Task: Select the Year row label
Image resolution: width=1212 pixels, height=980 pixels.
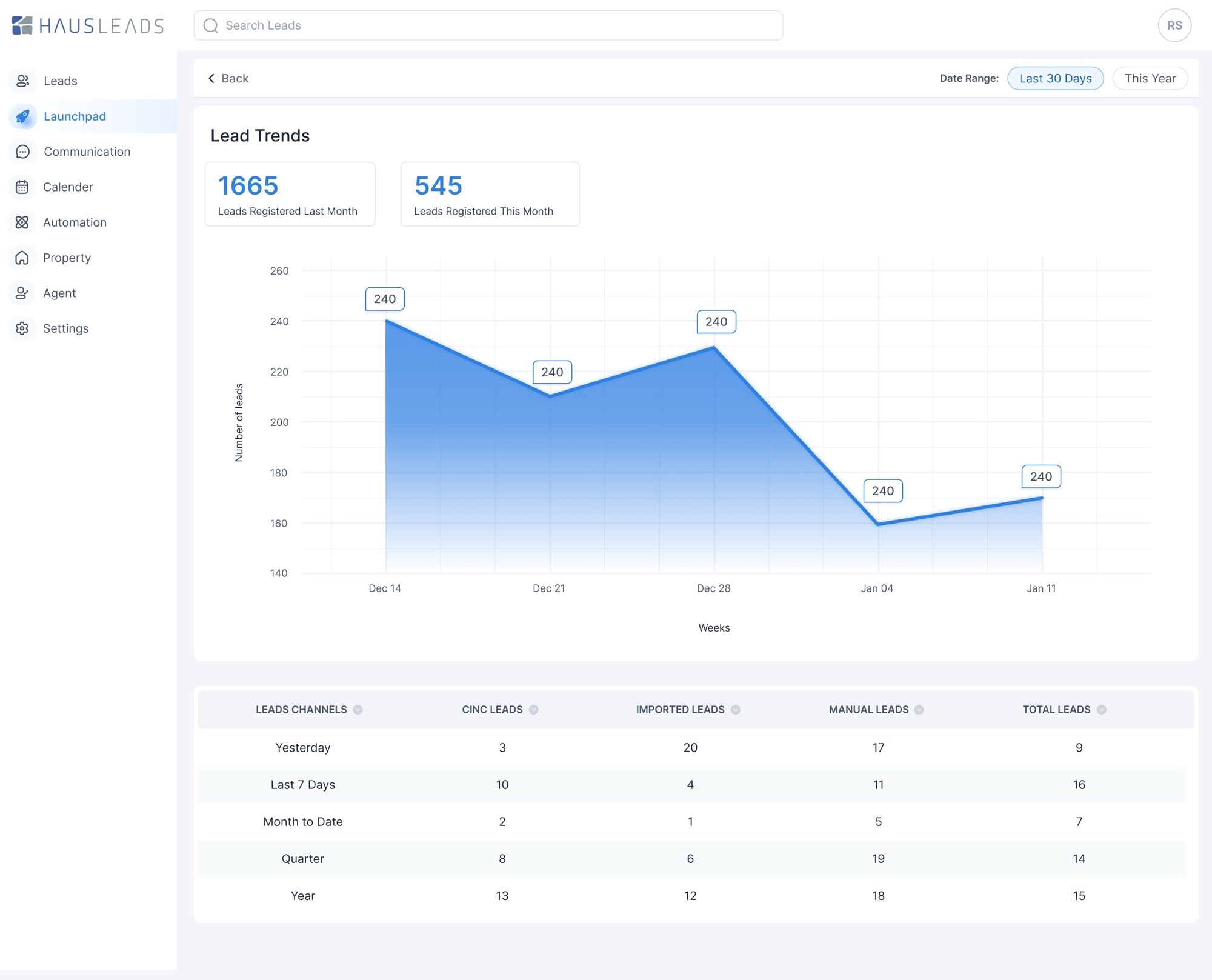Action: [303, 896]
